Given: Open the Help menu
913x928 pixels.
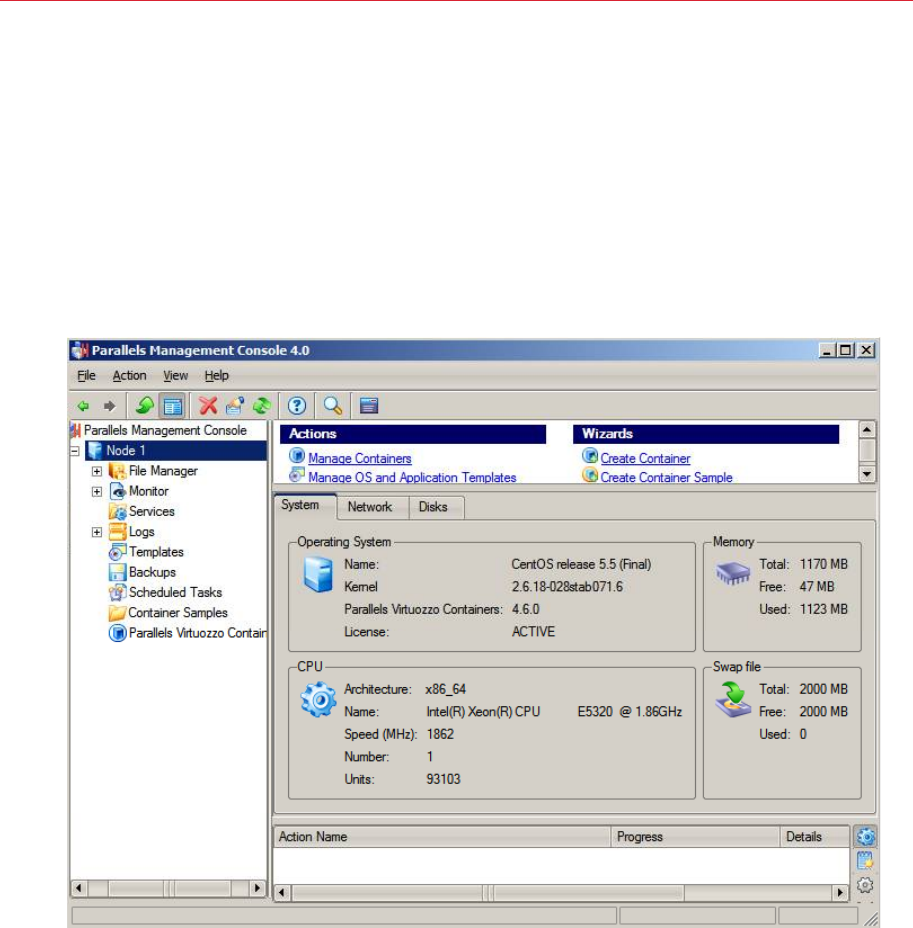Looking at the screenshot, I should pos(217,375).
